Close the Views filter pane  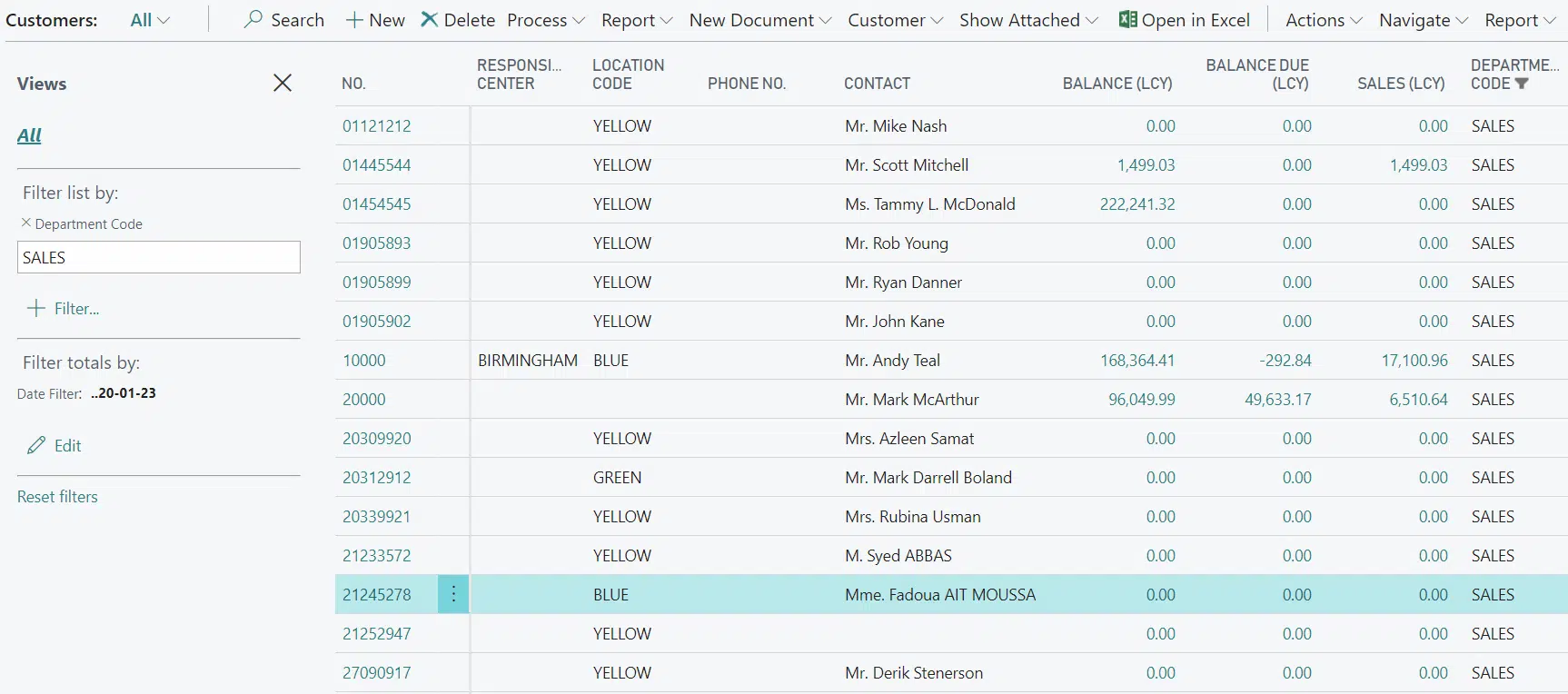tap(283, 83)
